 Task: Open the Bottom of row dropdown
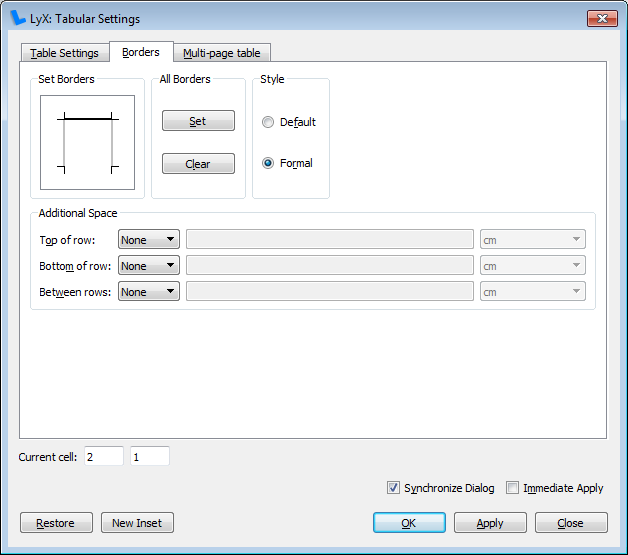[149, 265]
